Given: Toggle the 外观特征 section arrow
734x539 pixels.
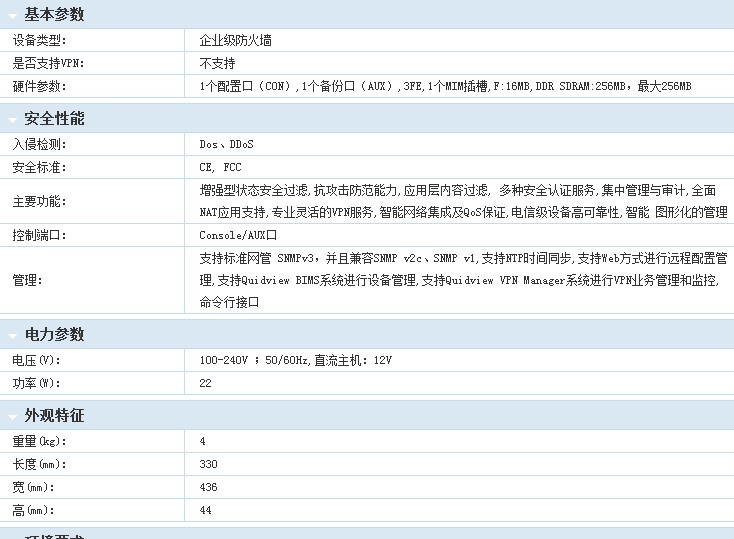Looking at the screenshot, I should (x=12, y=417).
